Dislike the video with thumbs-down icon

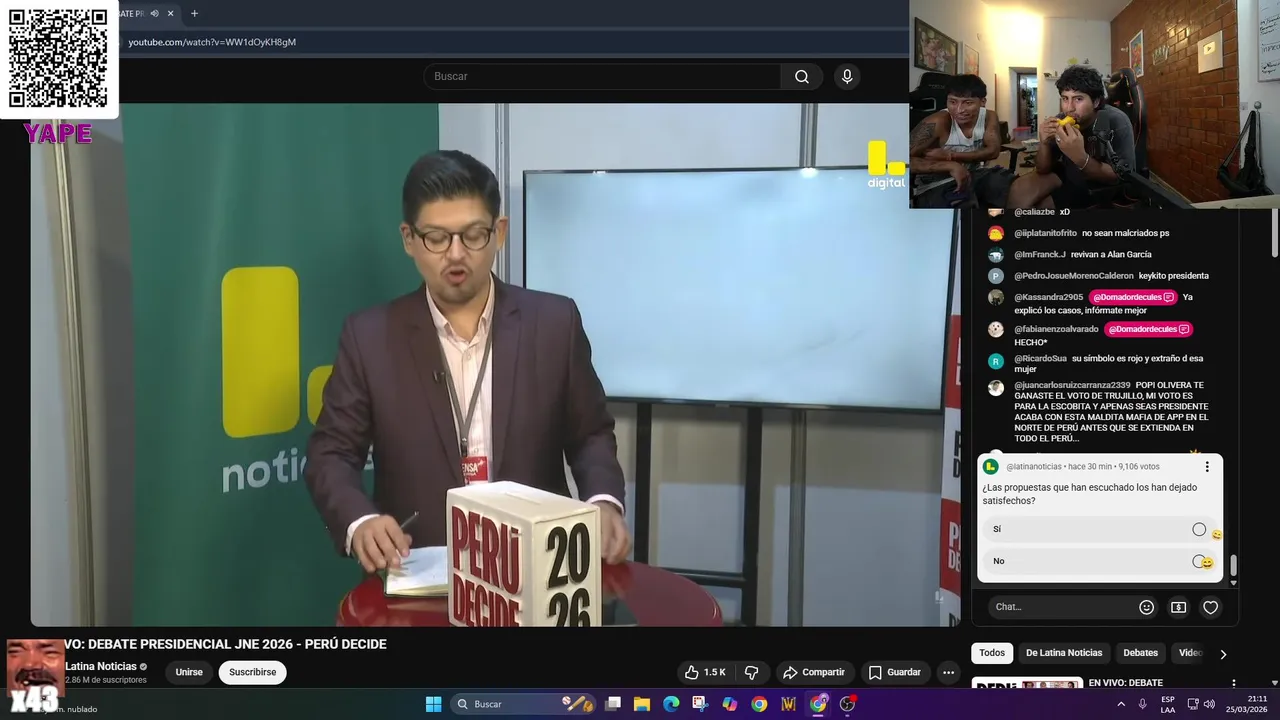pyautogui.click(x=752, y=672)
